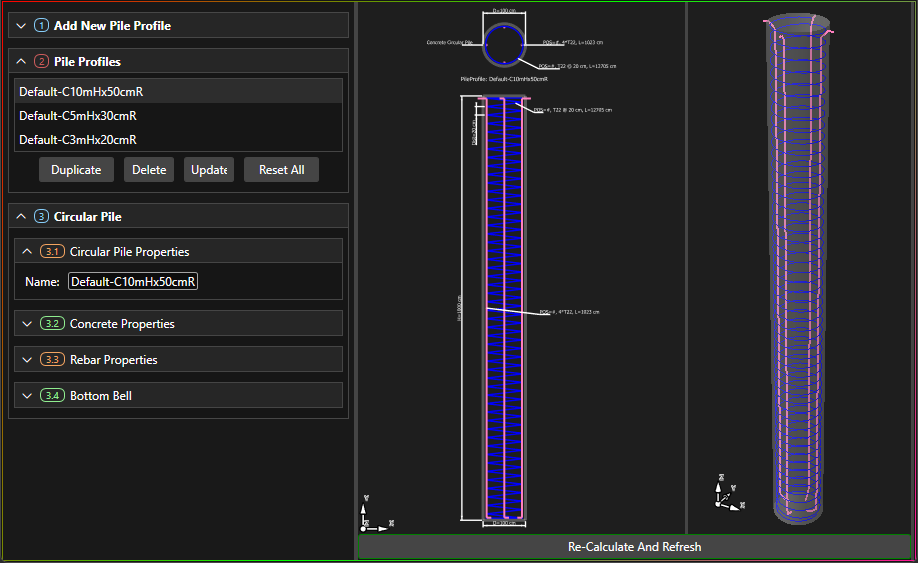Image resolution: width=918 pixels, height=563 pixels.
Task: Click the 3.4 badge next to Bottom Bell
Action: [x=52, y=396]
